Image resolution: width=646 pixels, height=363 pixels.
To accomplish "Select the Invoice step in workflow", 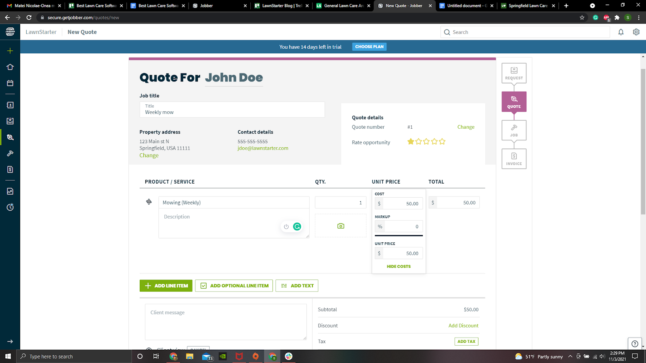I will (x=514, y=159).
